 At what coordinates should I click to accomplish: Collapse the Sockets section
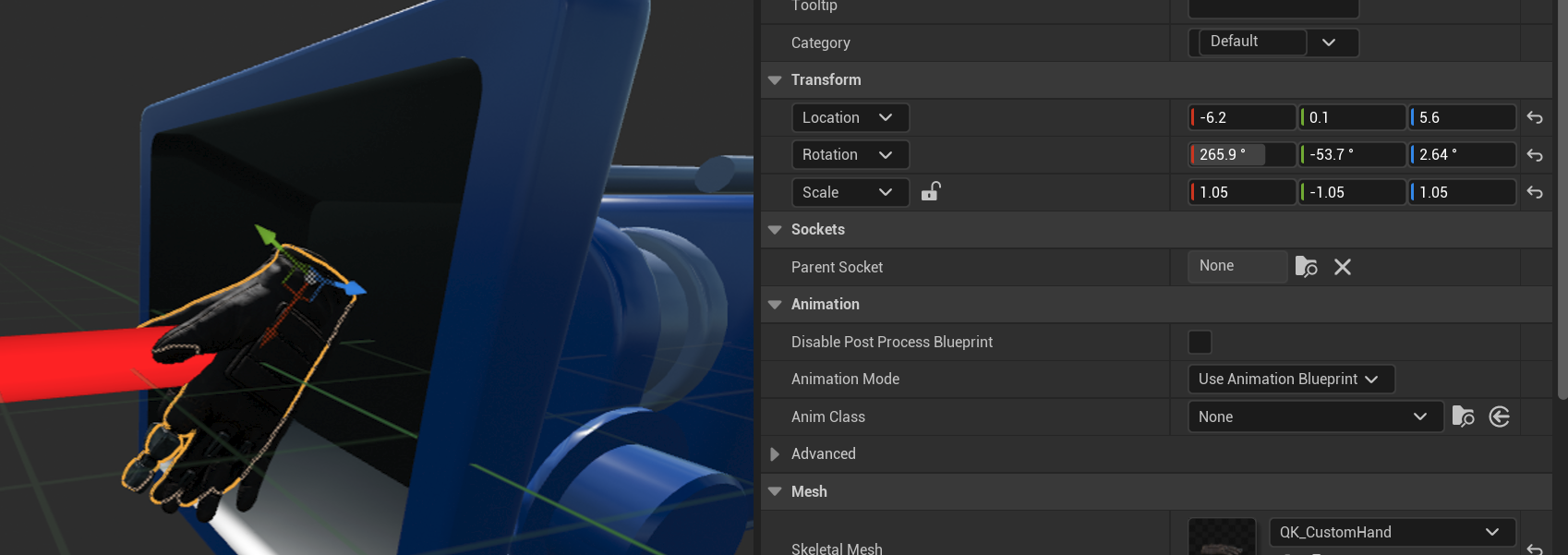775,230
